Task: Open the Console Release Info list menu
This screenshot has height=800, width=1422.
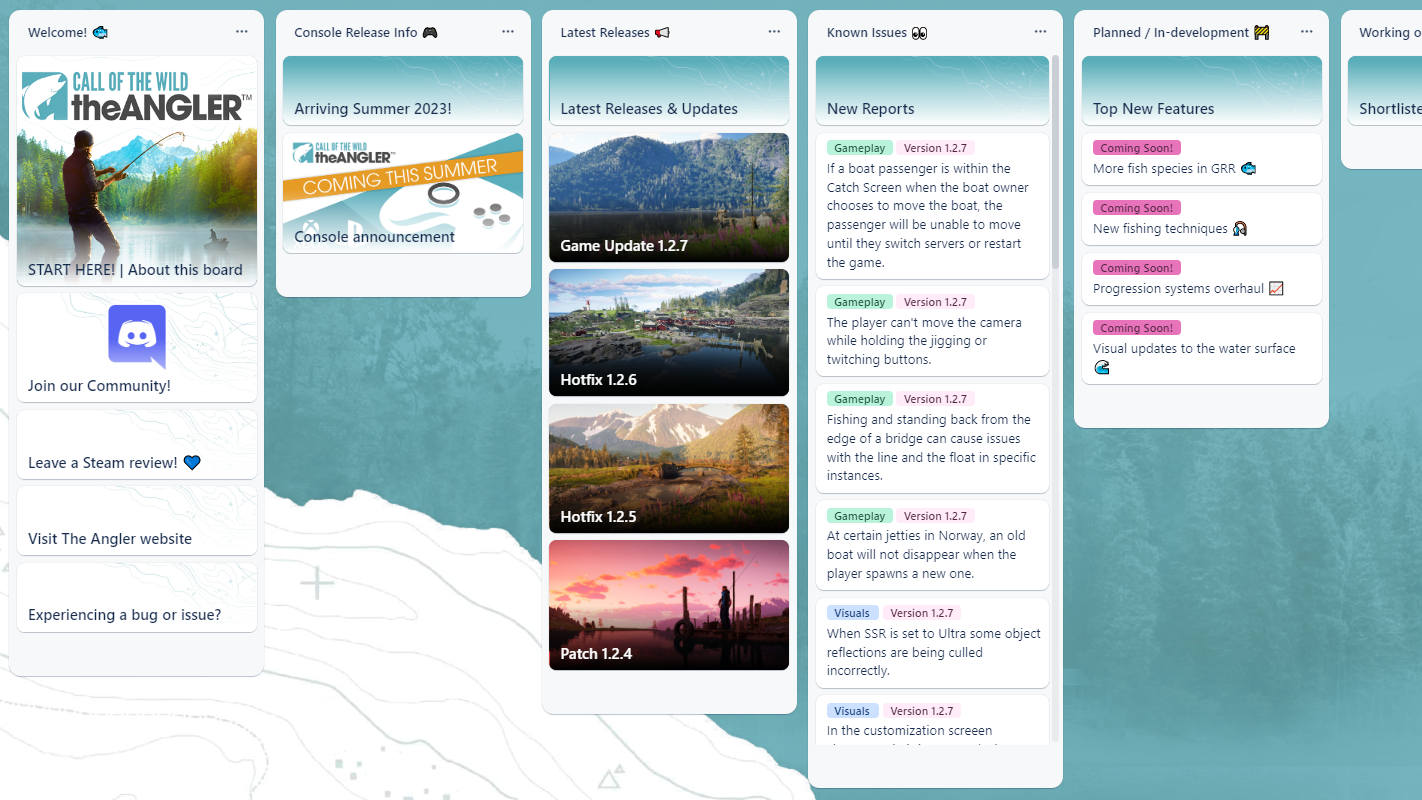Action: tap(508, 32)
